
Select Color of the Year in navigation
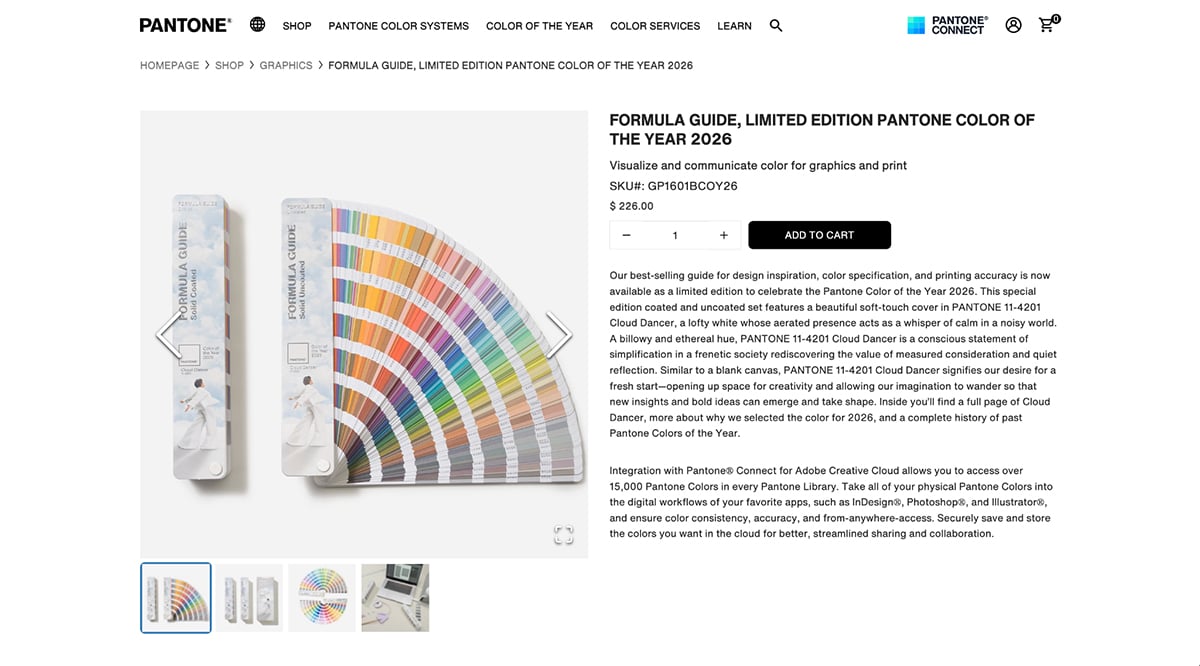pyautogui.click(x=539, y=26)
